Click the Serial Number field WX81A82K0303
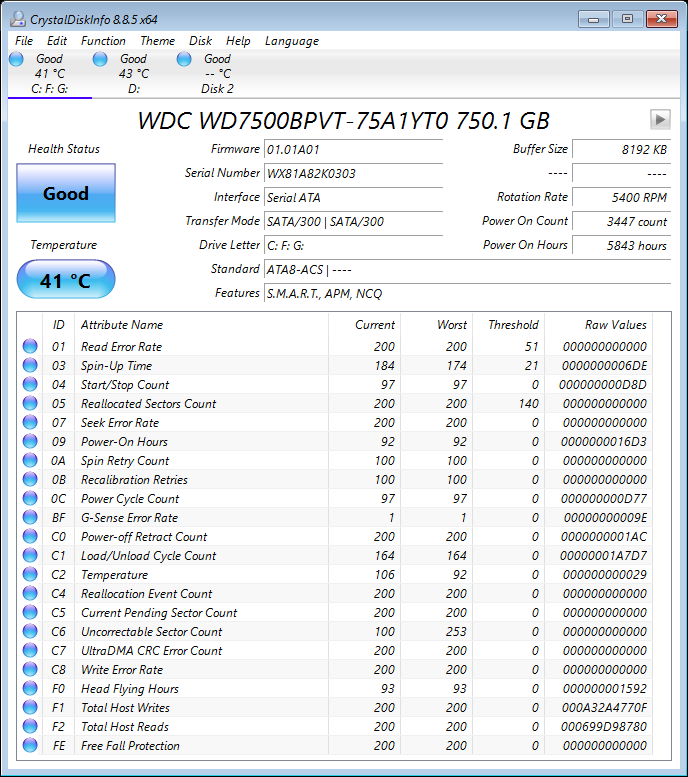The height and width of the screenshot is (777, 688). point(353,173)
